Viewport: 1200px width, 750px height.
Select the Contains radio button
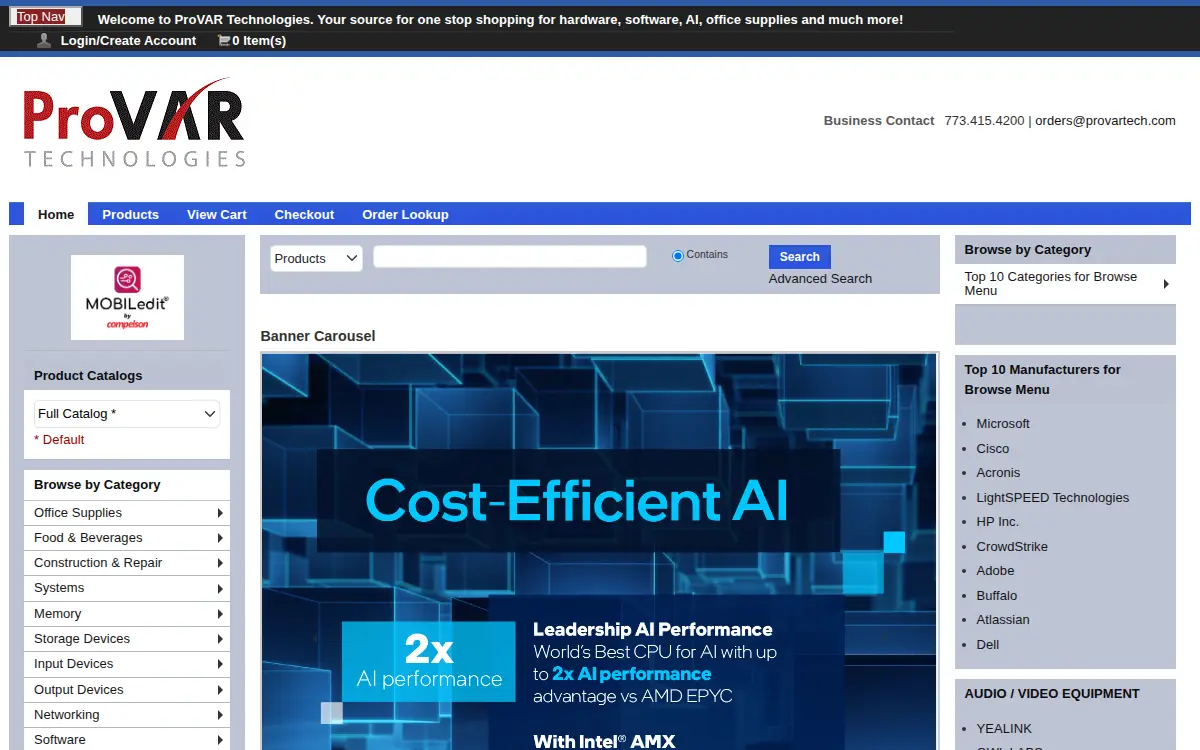coord(678,256)
